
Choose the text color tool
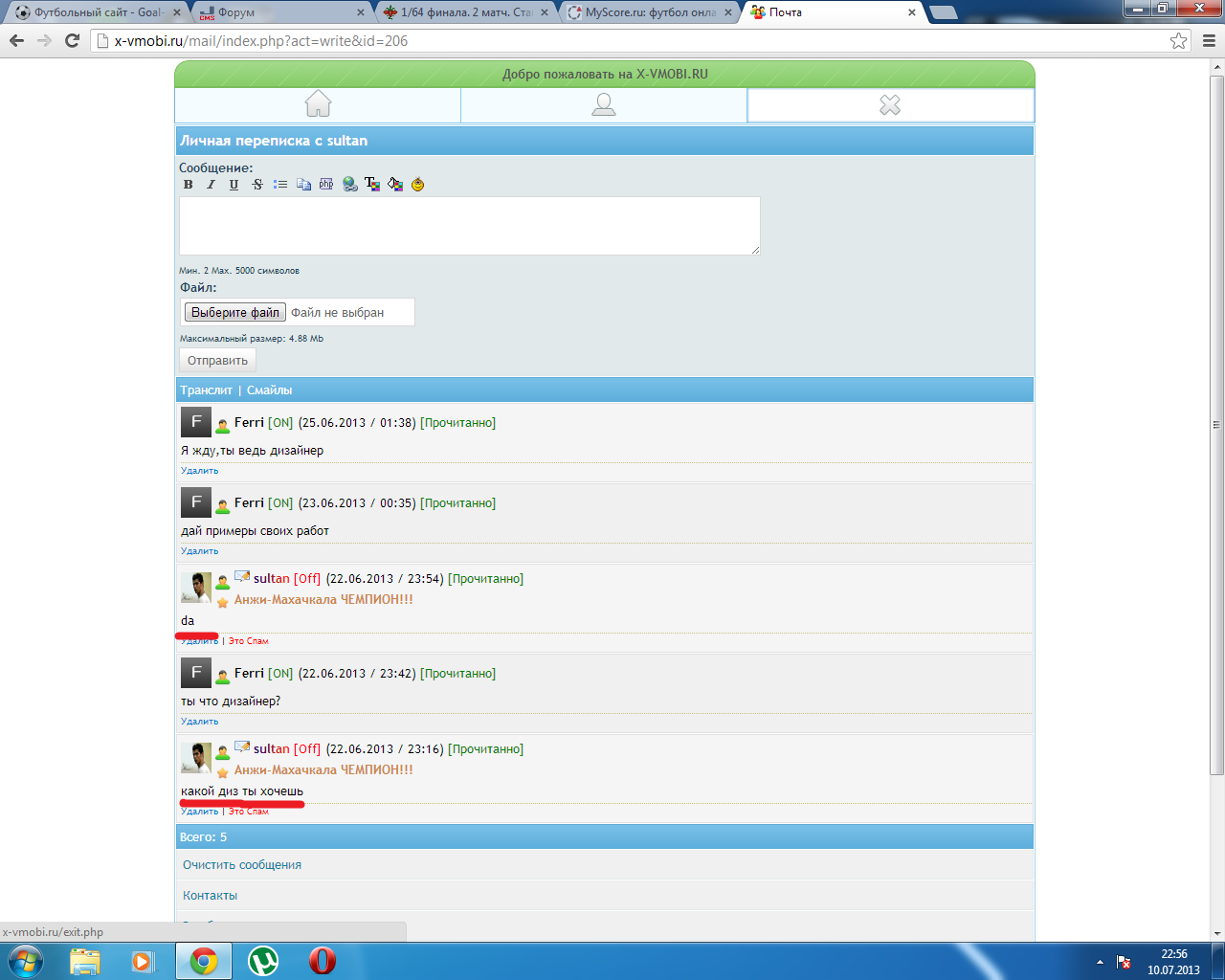point(372,185)
